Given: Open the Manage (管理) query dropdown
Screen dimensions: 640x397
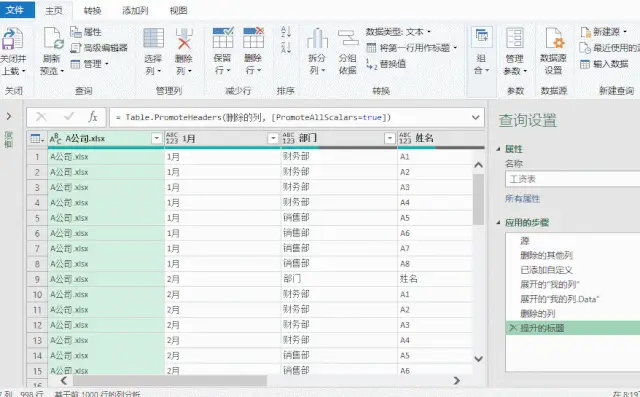Looking at the screenshot, I should tap(89, 64).
